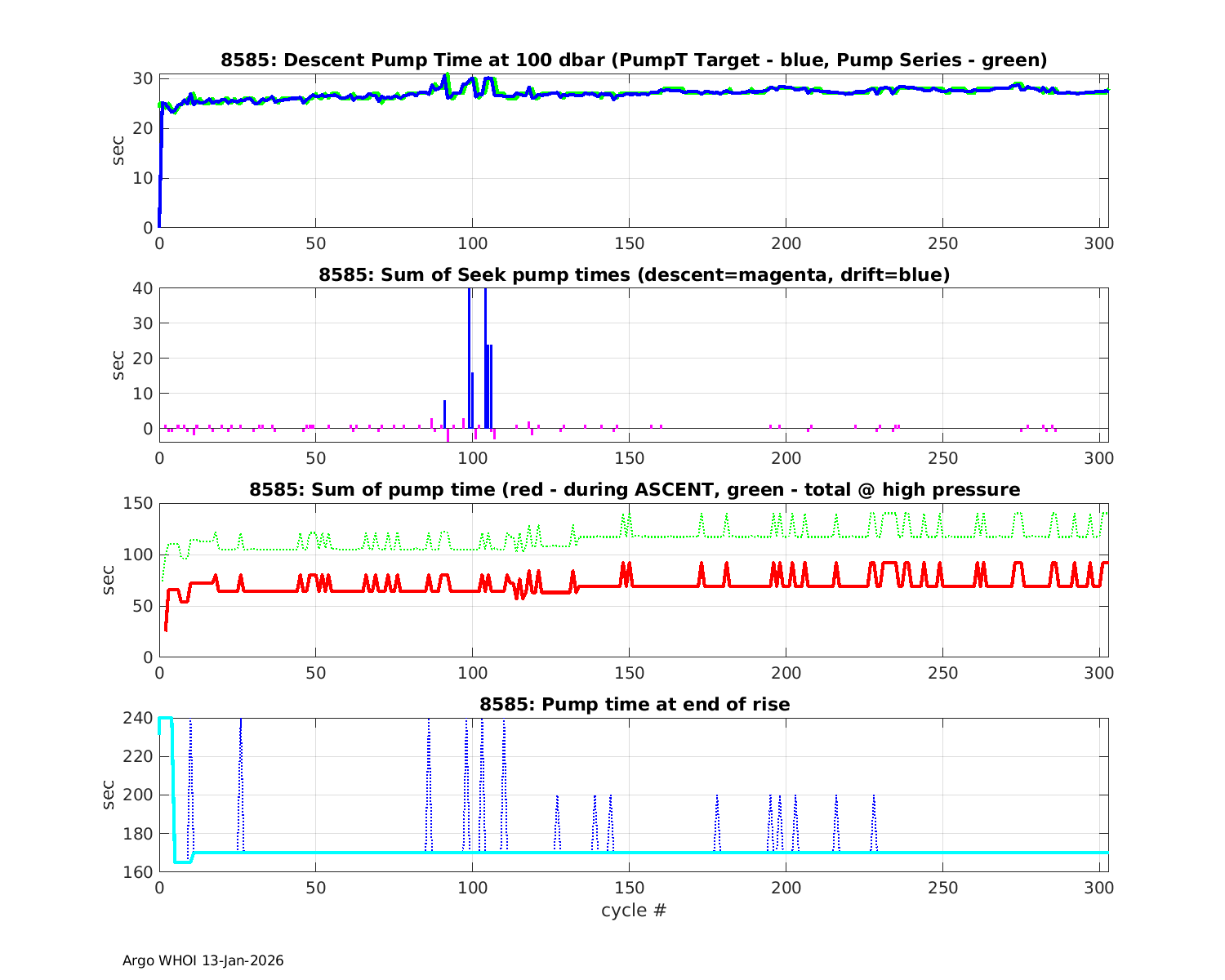This screenshot has height=980, width=1225.
Task: Click the 200 x-axis tick under the Seek plot
Action: click(x=786, y=459)
